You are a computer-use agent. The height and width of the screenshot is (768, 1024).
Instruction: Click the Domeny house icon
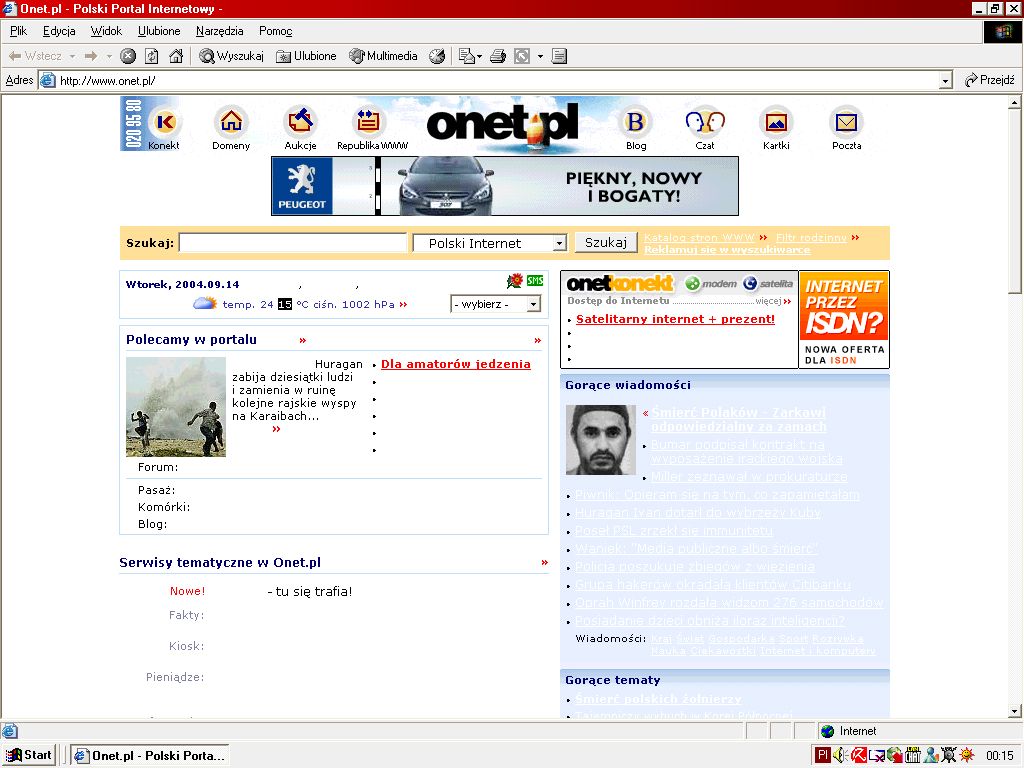[231, 123]
